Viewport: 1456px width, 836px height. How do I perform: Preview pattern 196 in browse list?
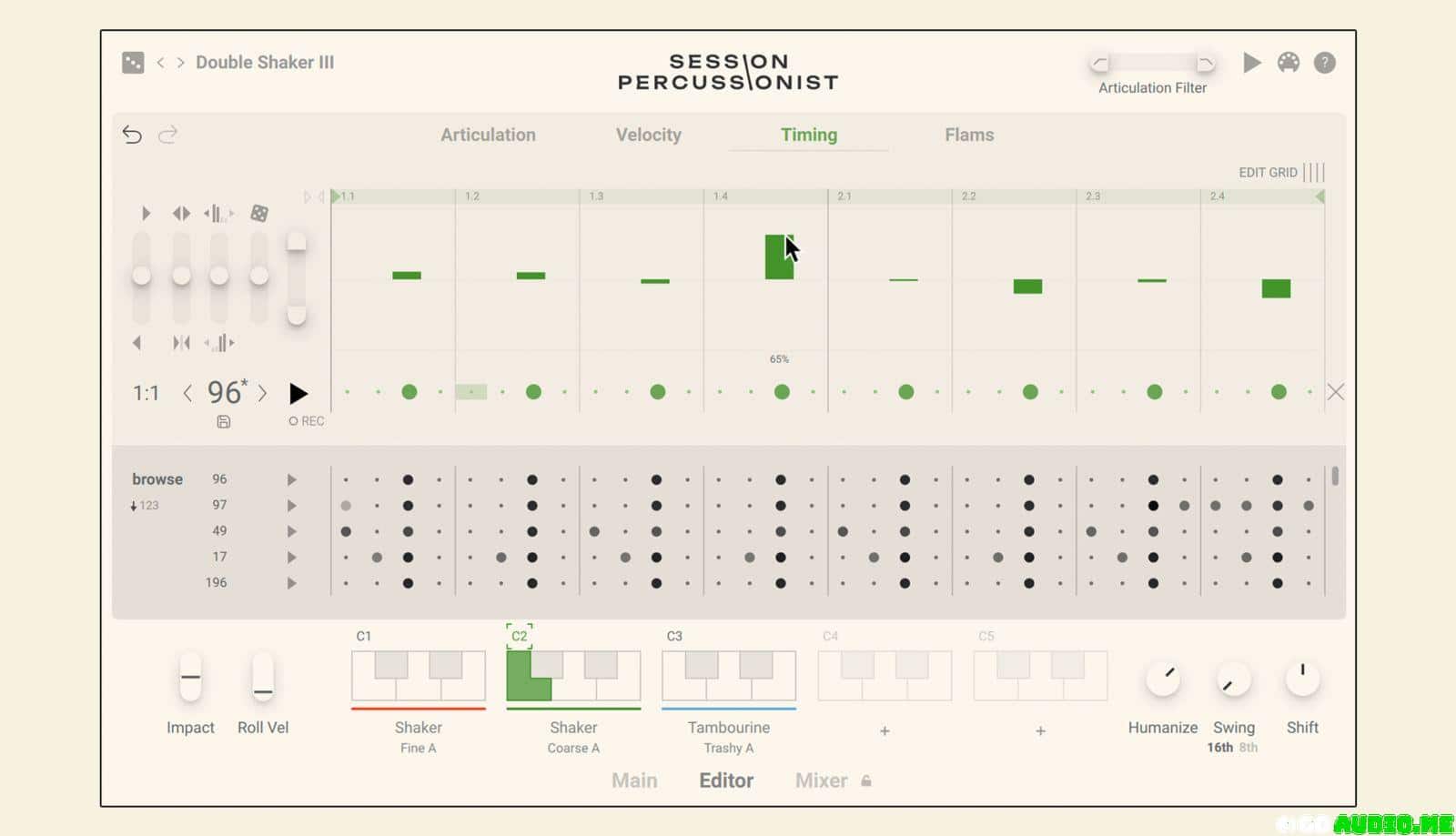click(x=291, y=583)
